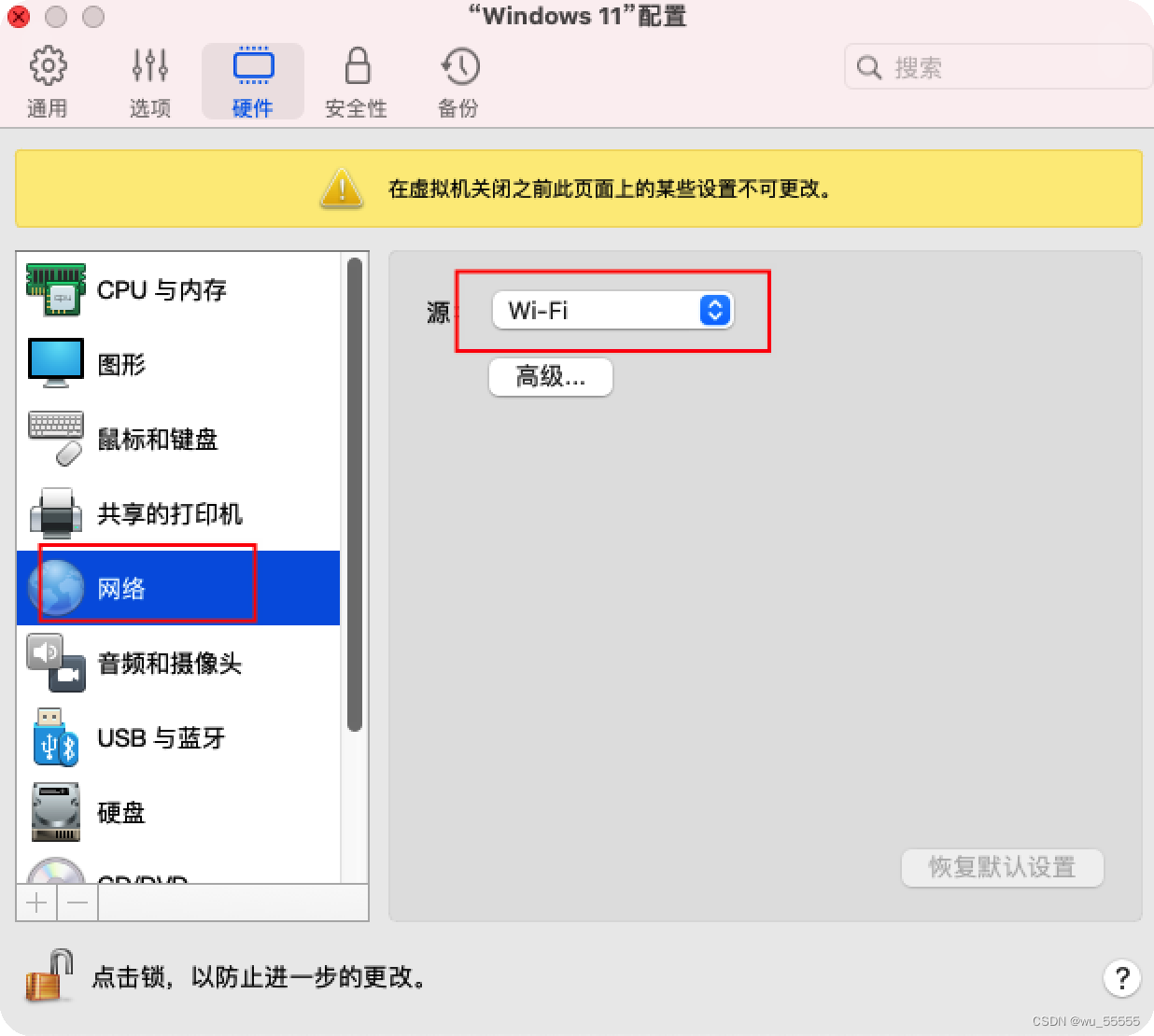The width and height of the screenshot is (1154, 1036).
Task: Select the 鼠标和键盘 keyboard icon
Action: pos(56,438)
